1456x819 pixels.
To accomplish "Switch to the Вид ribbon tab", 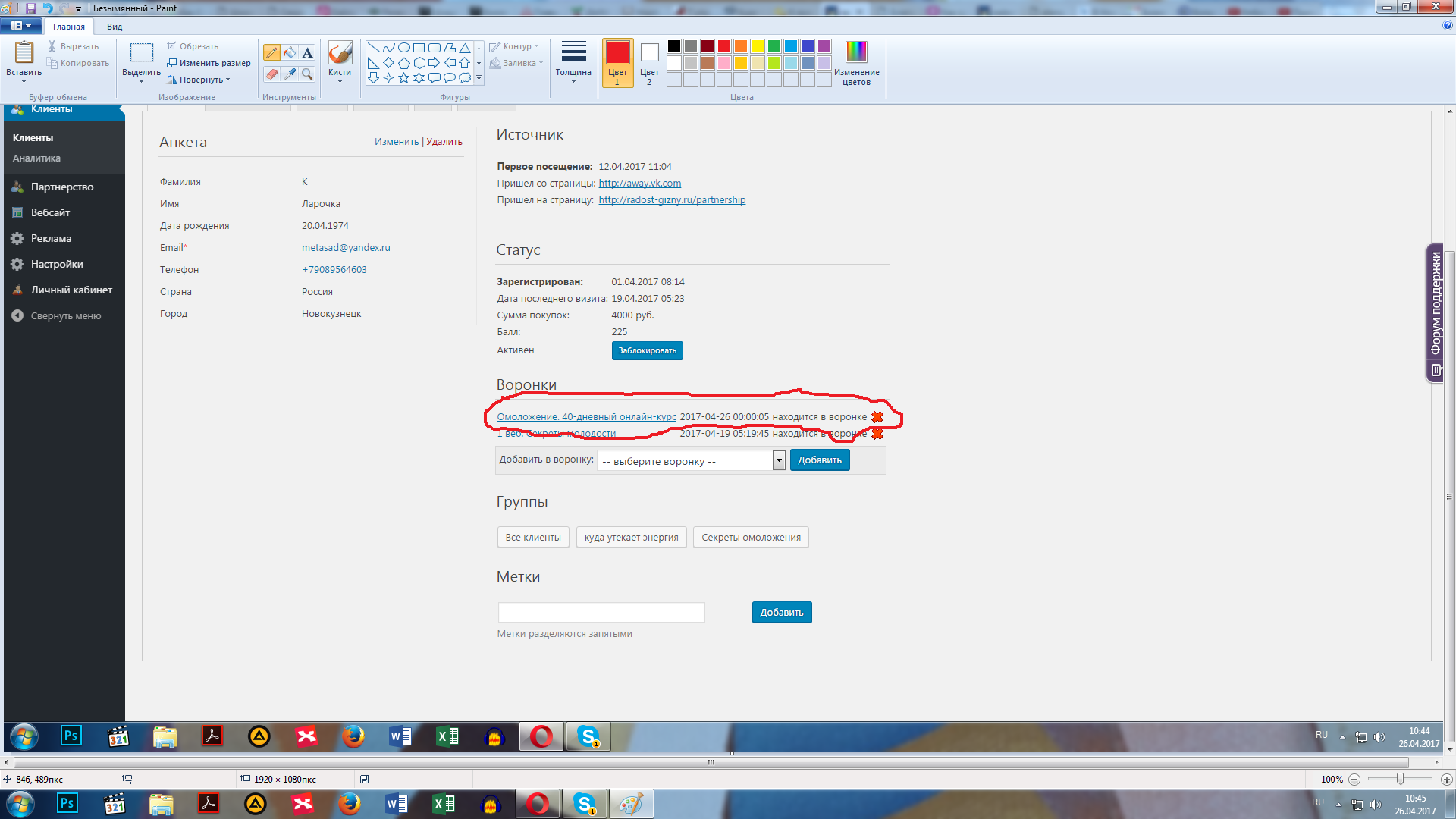I will click(x=115, y=27).
